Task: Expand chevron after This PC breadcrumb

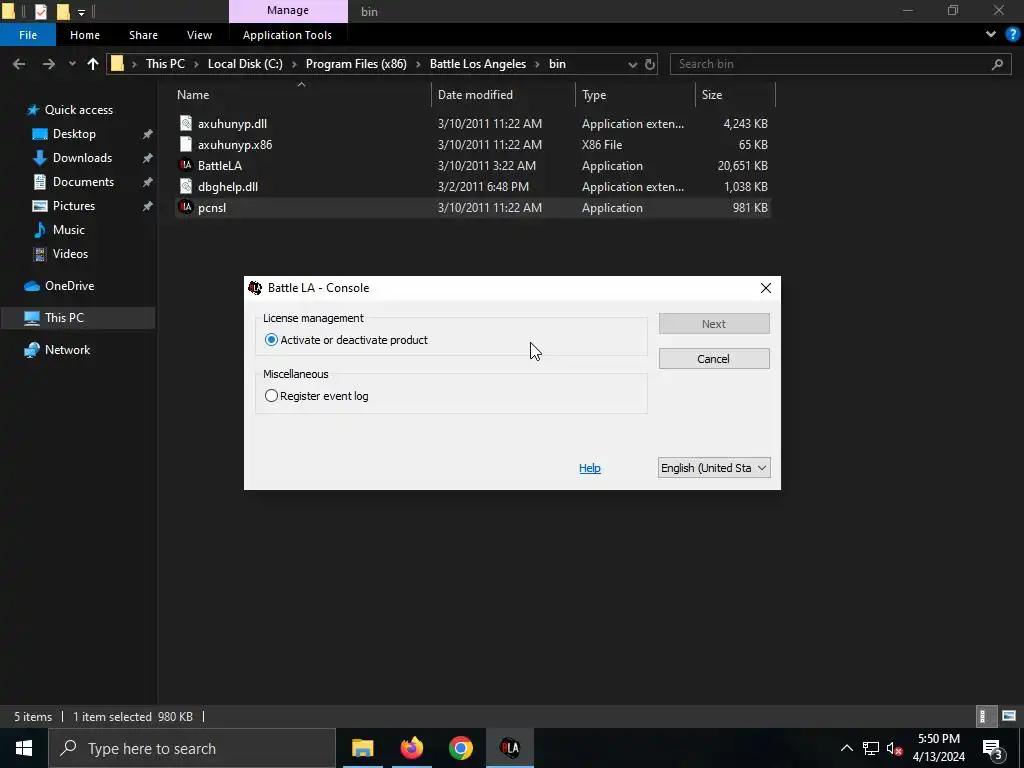Action: [x=196, y=64]
